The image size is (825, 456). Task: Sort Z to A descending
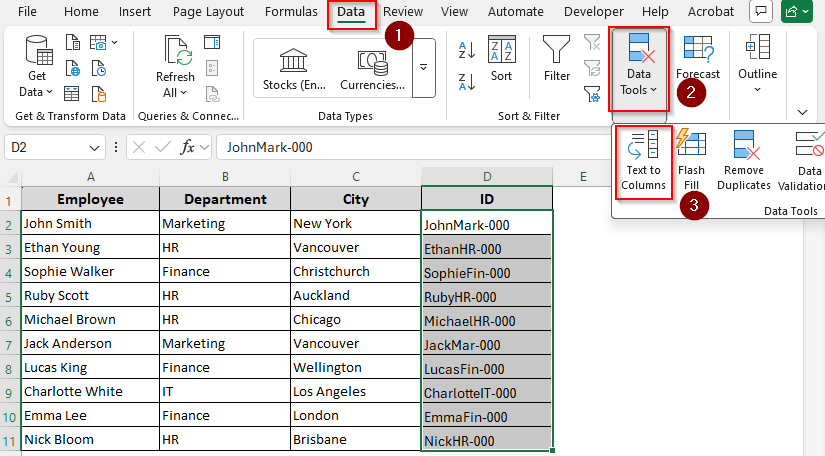(x=467, y=82)
